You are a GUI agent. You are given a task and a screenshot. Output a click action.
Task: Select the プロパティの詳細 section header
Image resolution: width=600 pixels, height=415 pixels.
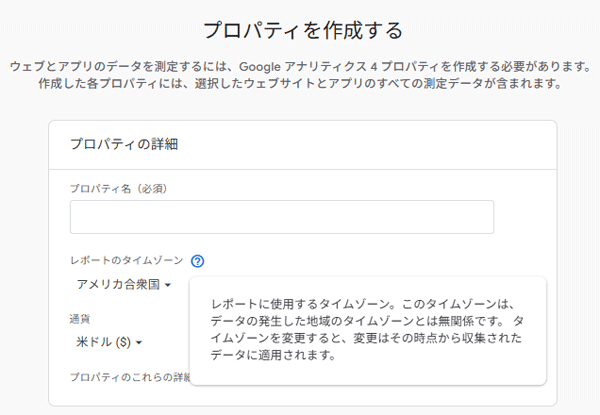point(124,144)
